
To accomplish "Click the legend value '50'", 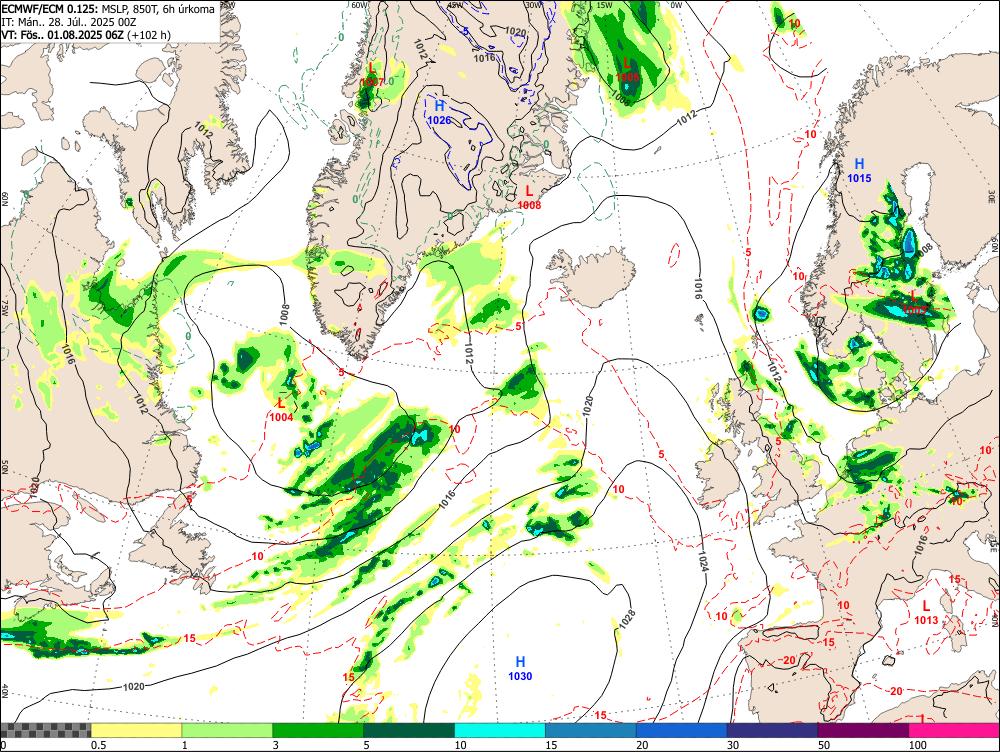I will tap(824, 745).
